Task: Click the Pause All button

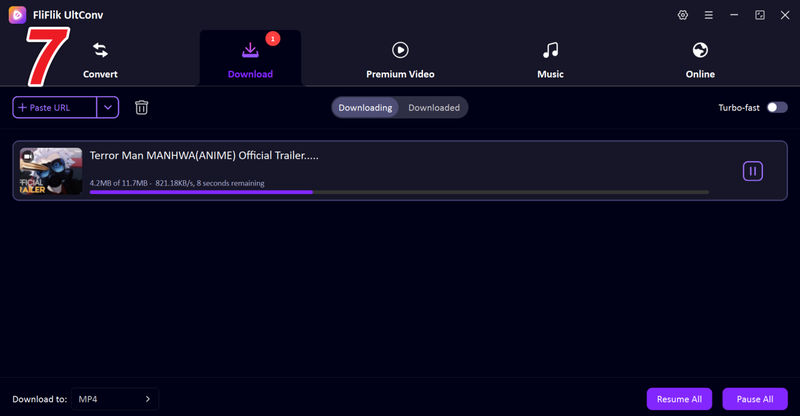Action: [x=755, y=399]
